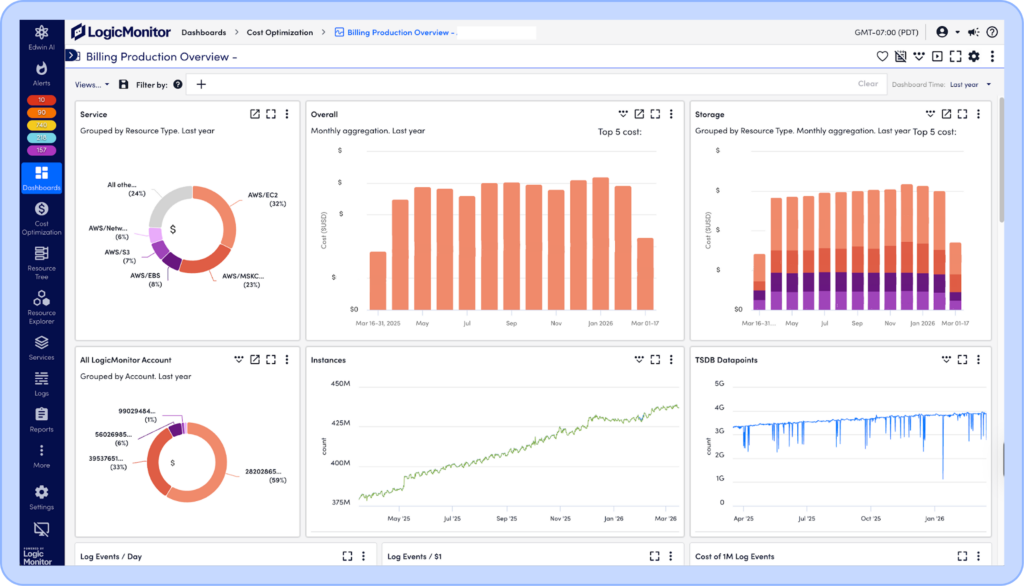The height and width of the screenshot is (586, 1024).
Task: Open the Storage widget three-dot menu
Action: (978, 114)
